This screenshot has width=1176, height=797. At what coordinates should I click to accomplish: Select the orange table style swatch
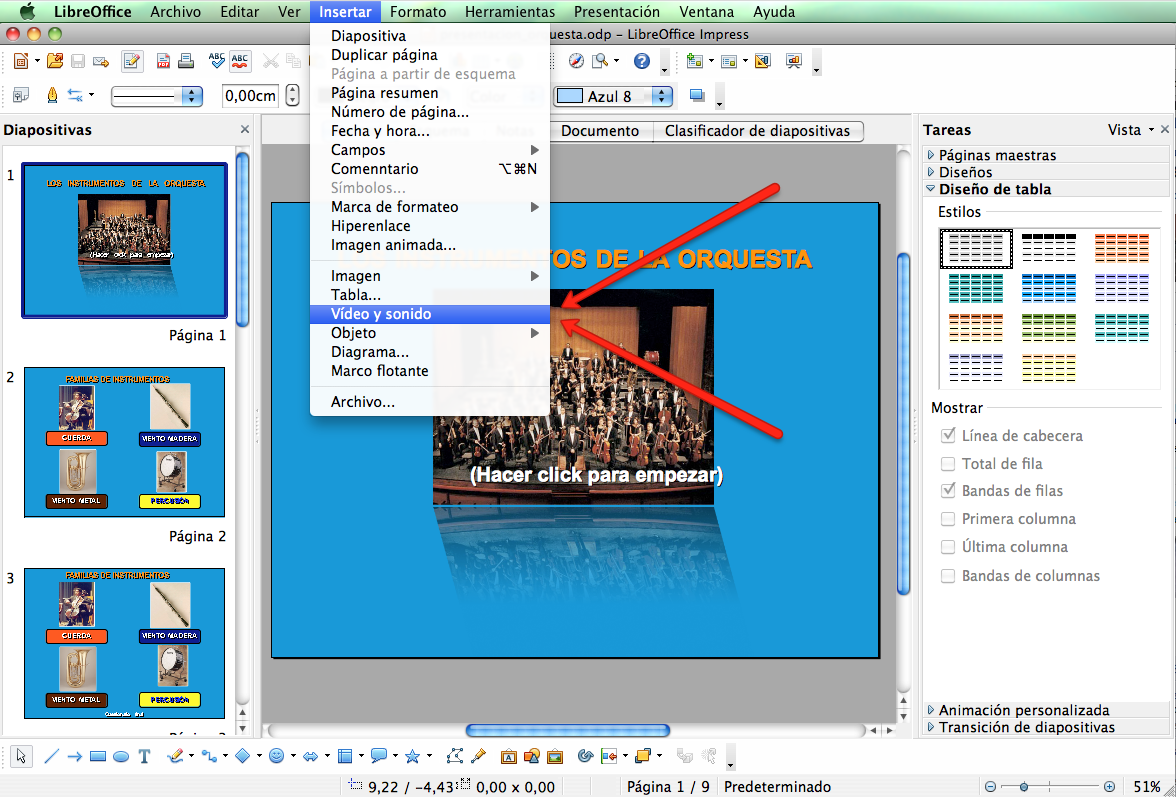coord(1122,248)
